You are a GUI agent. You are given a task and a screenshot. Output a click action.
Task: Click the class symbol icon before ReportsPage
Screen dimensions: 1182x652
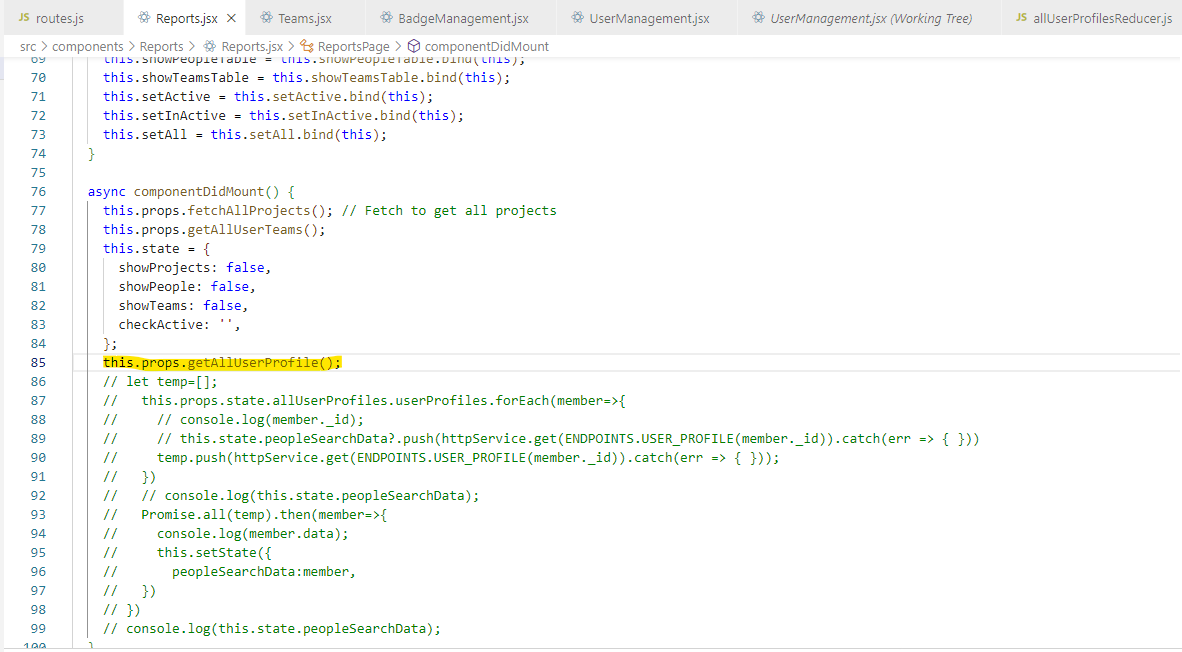click(x=307, y=46)
